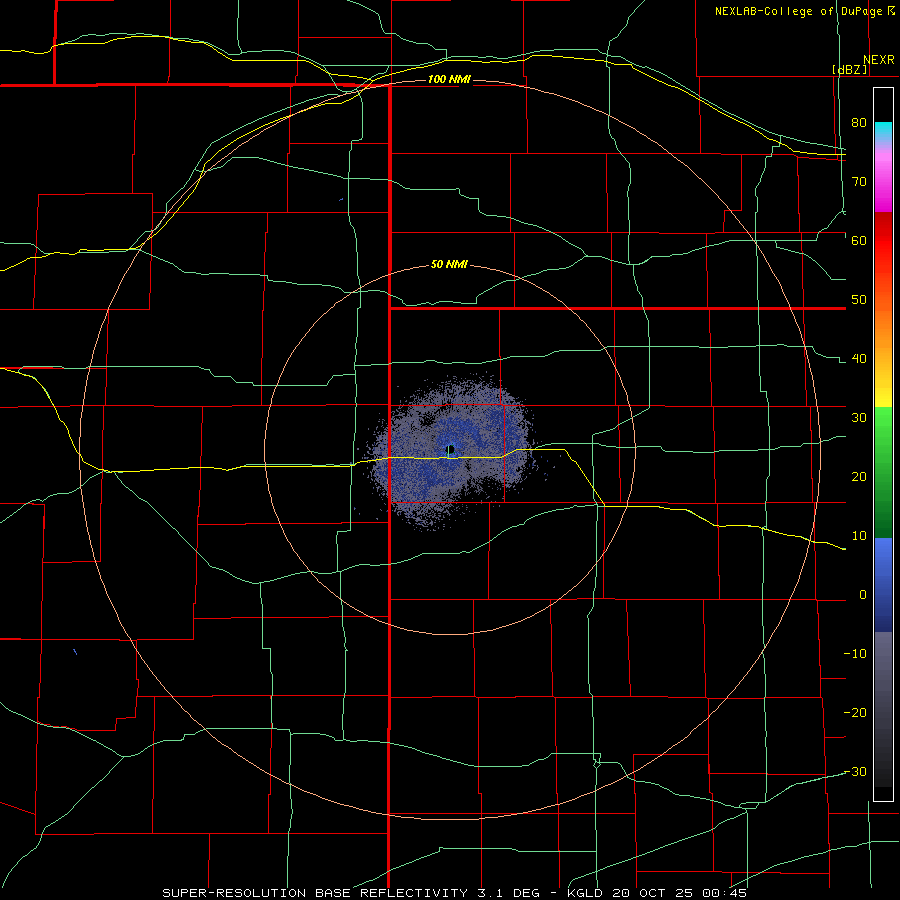
Task: Click the NEXR label above the scale
Action: coord(878,60)
